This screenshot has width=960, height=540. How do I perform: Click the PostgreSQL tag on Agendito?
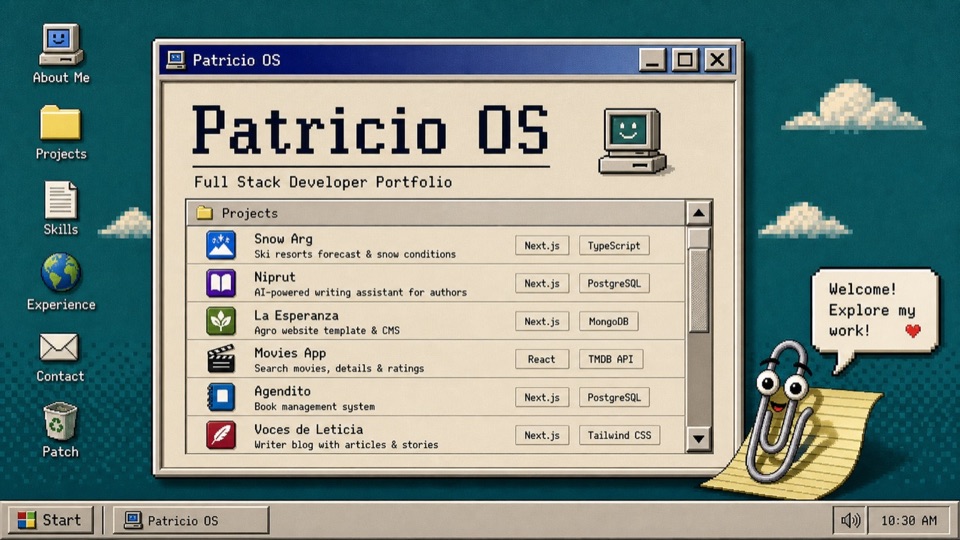[614, 397]
